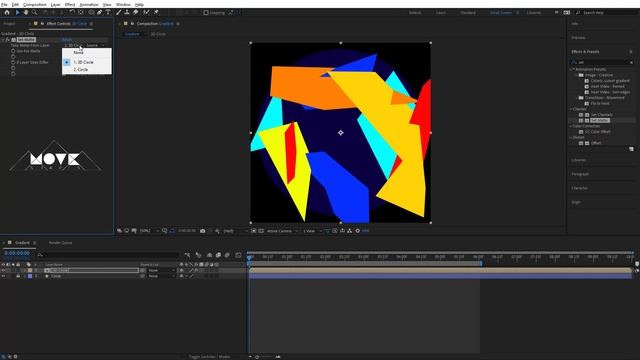Collapse the Animation Presets group

571,69
